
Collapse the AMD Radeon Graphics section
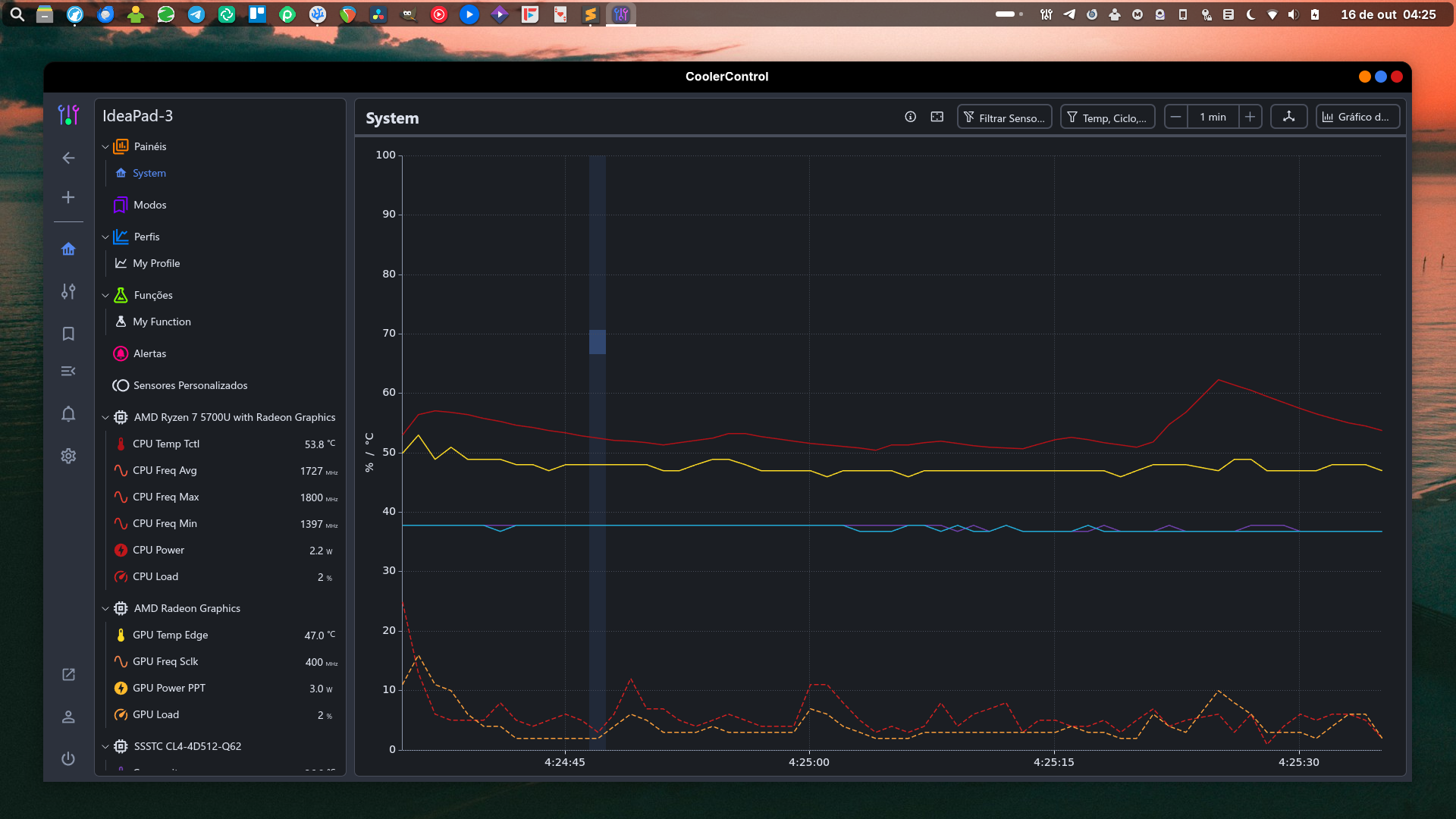click(105, 608)
